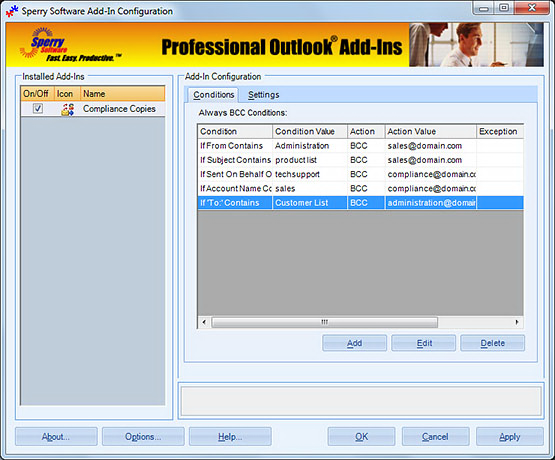Click BCC action in the Customer List row

click(x=366, y=203)
